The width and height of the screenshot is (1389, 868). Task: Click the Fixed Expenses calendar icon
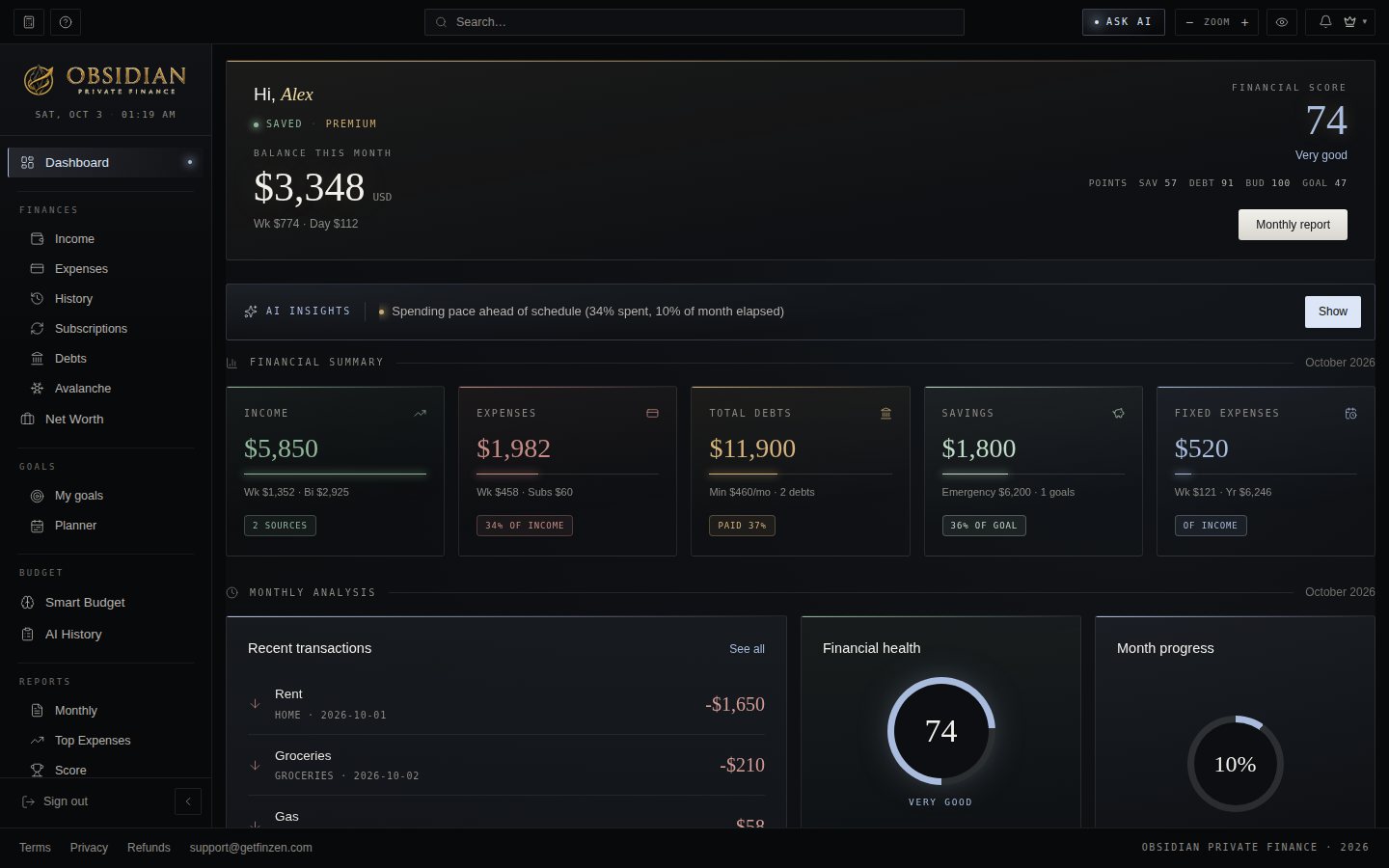click(1350, 413)
